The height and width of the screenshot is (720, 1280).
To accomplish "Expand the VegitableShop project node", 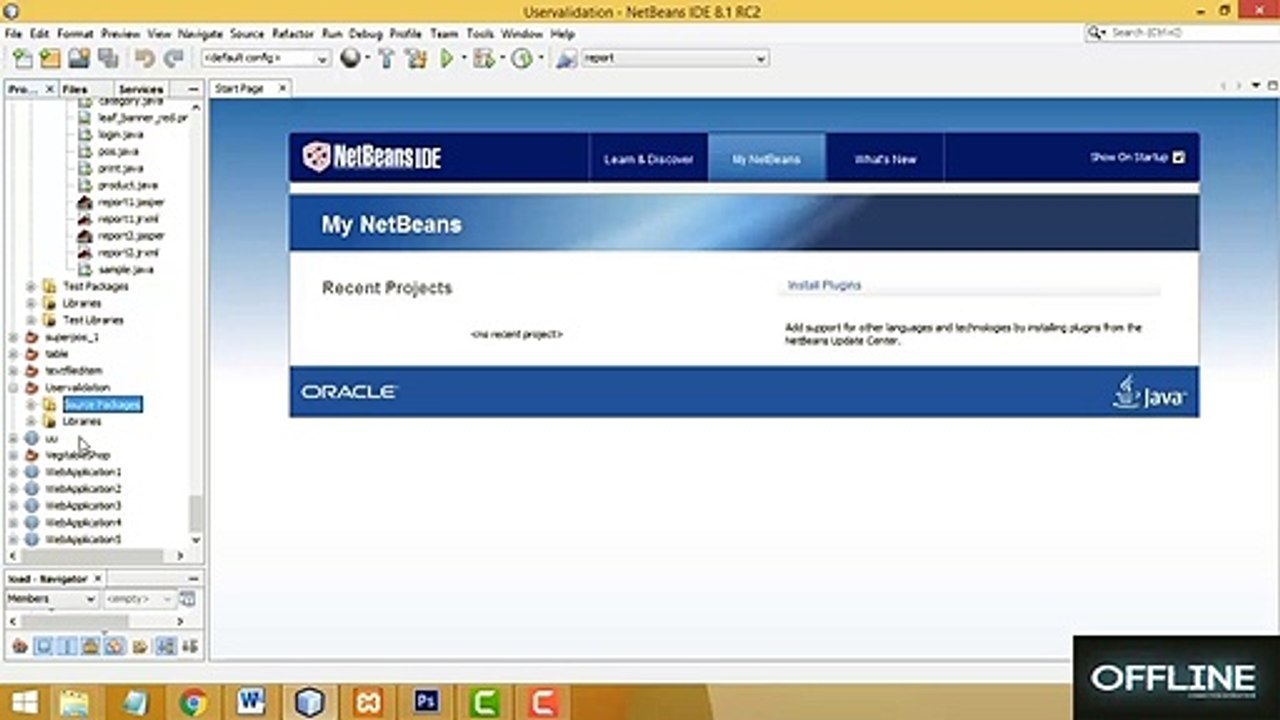I will (x=13, y=455).
